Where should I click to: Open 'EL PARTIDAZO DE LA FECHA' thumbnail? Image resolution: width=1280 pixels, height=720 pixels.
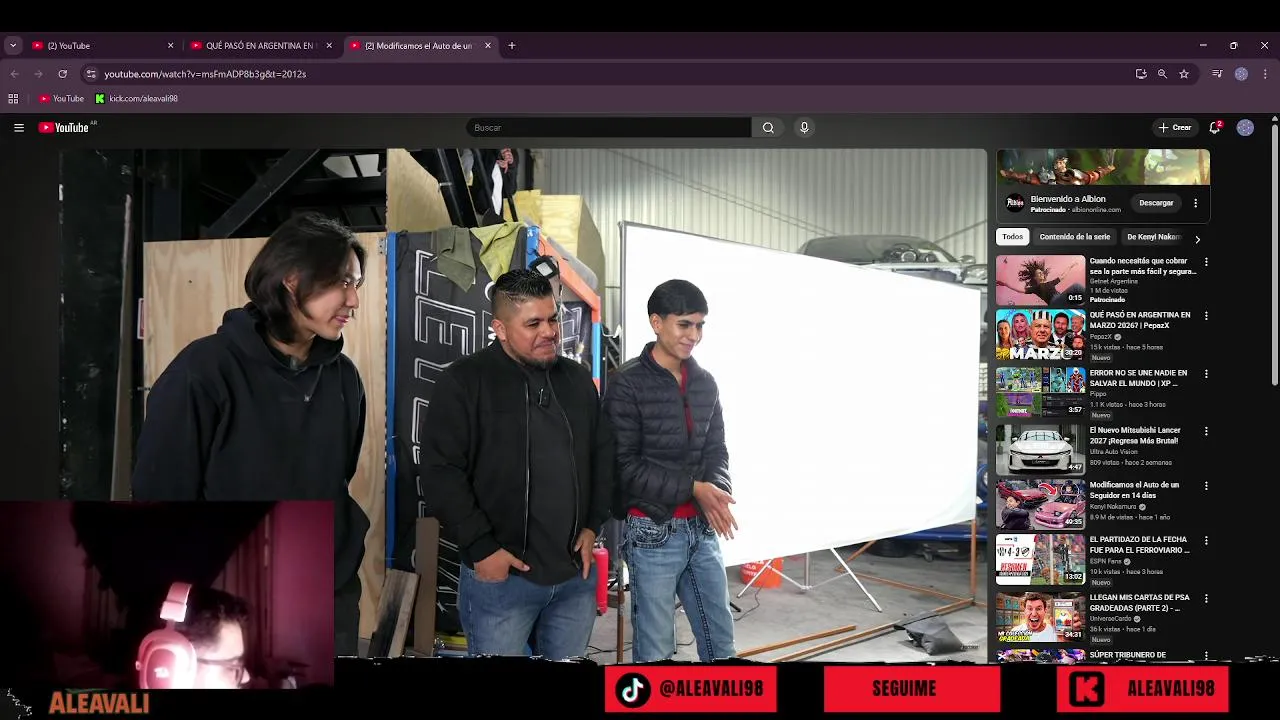(1040, 558)
